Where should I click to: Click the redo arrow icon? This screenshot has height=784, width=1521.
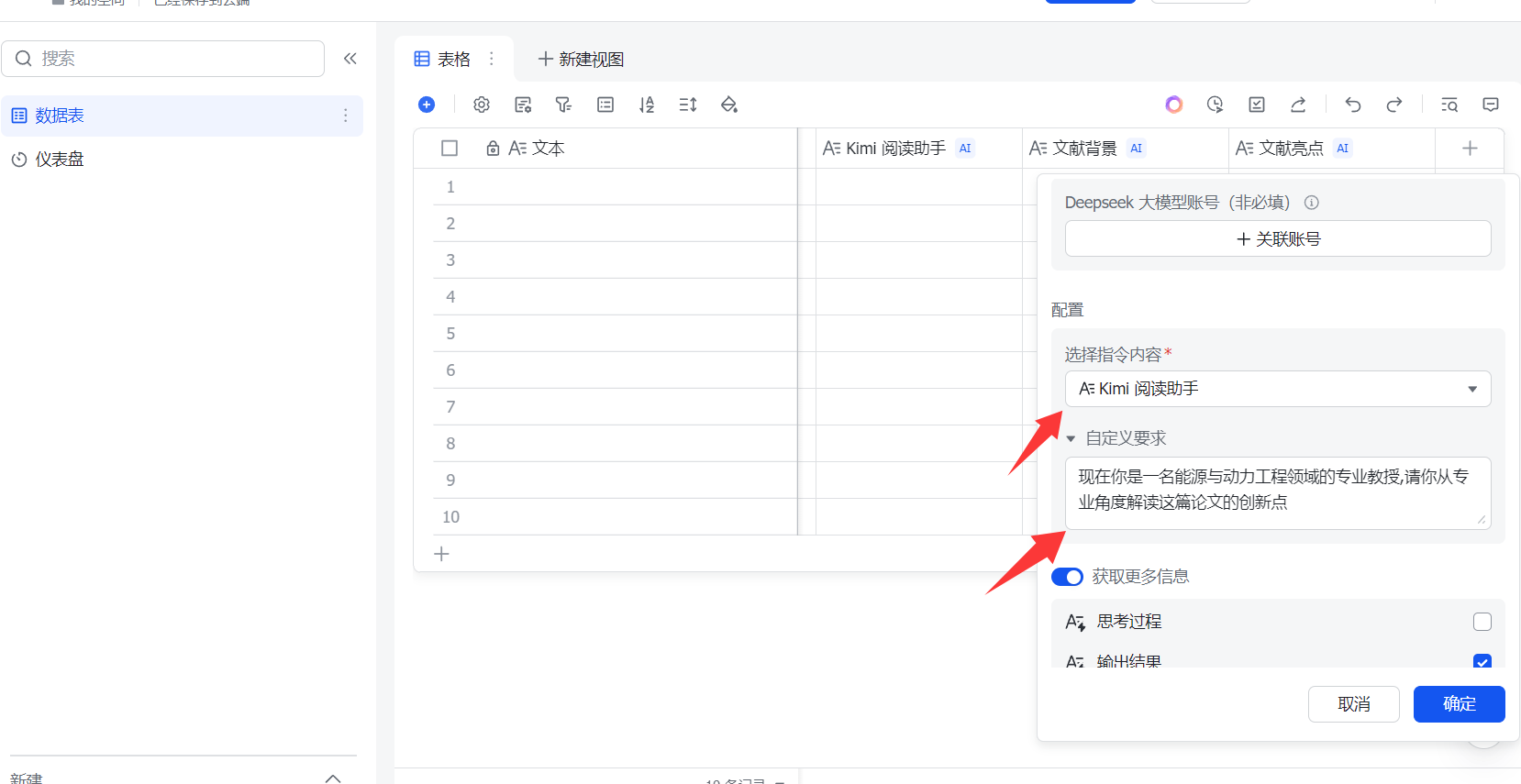pyautogui.click(x=1393, y=105)
